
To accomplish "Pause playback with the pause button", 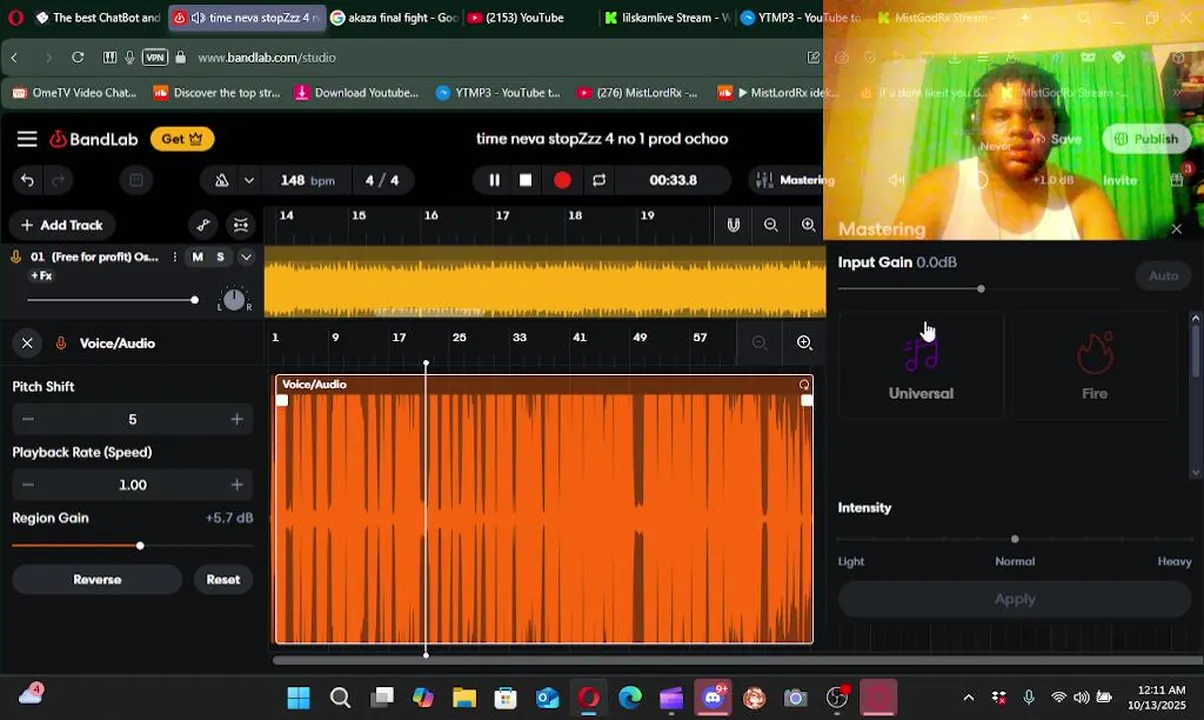I will click(x=494, y=180).
